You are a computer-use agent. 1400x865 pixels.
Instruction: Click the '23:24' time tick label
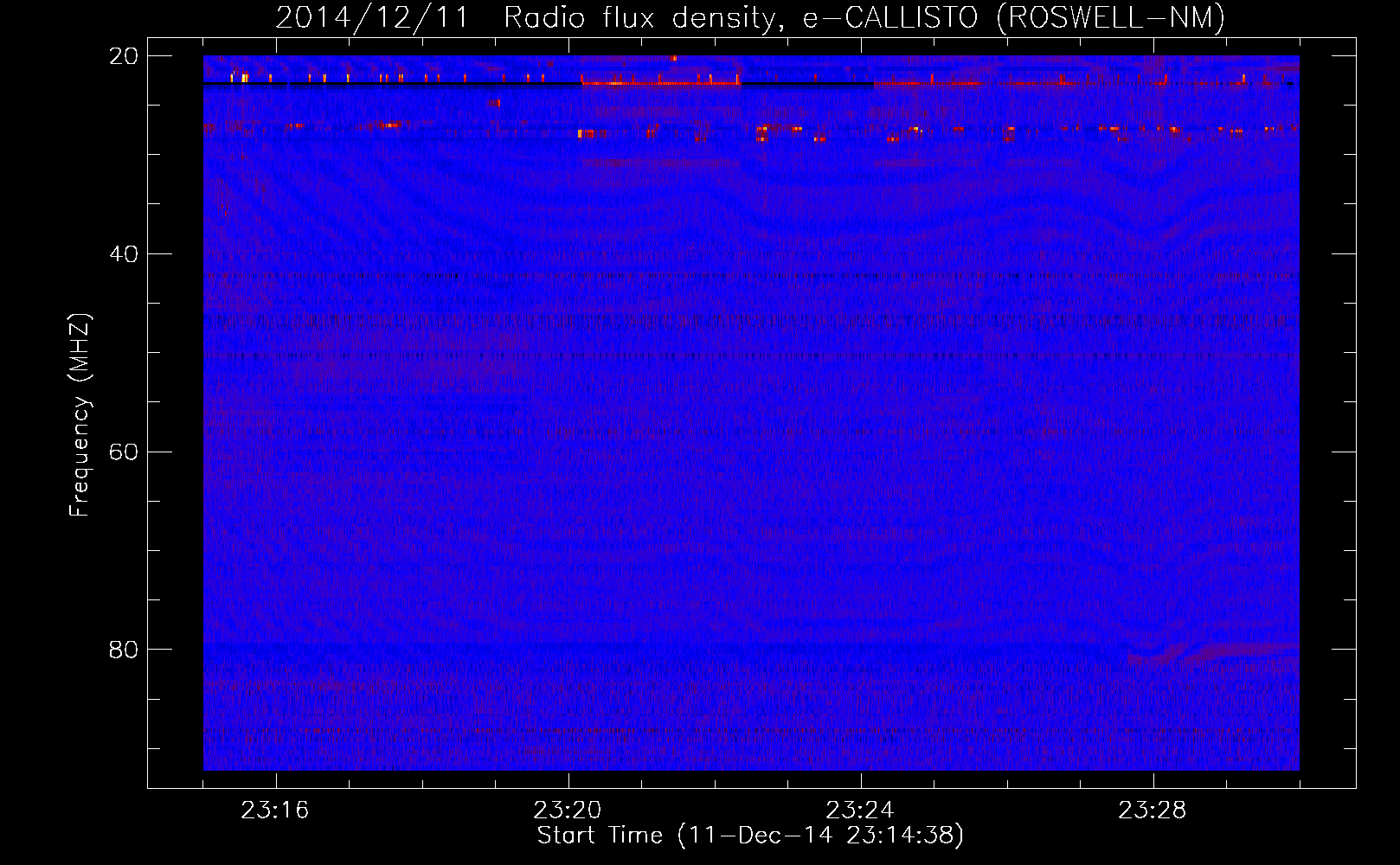(860, 811)
